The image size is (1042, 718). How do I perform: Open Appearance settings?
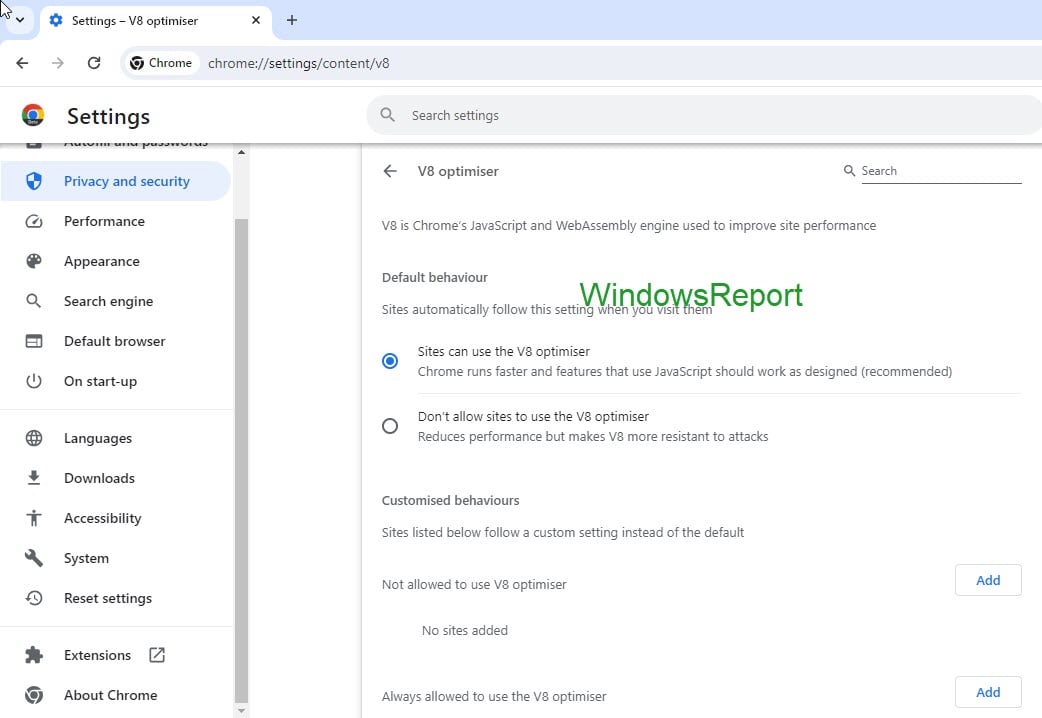tap(116, 261)
